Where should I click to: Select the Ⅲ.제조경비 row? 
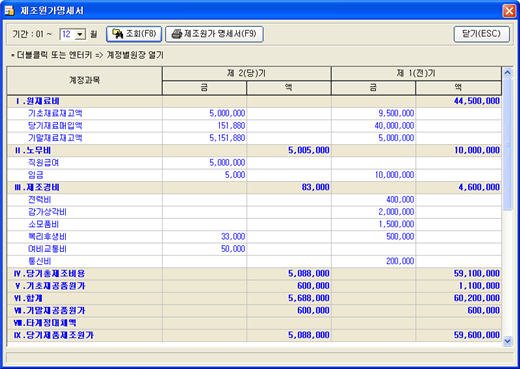coord(254,187)
